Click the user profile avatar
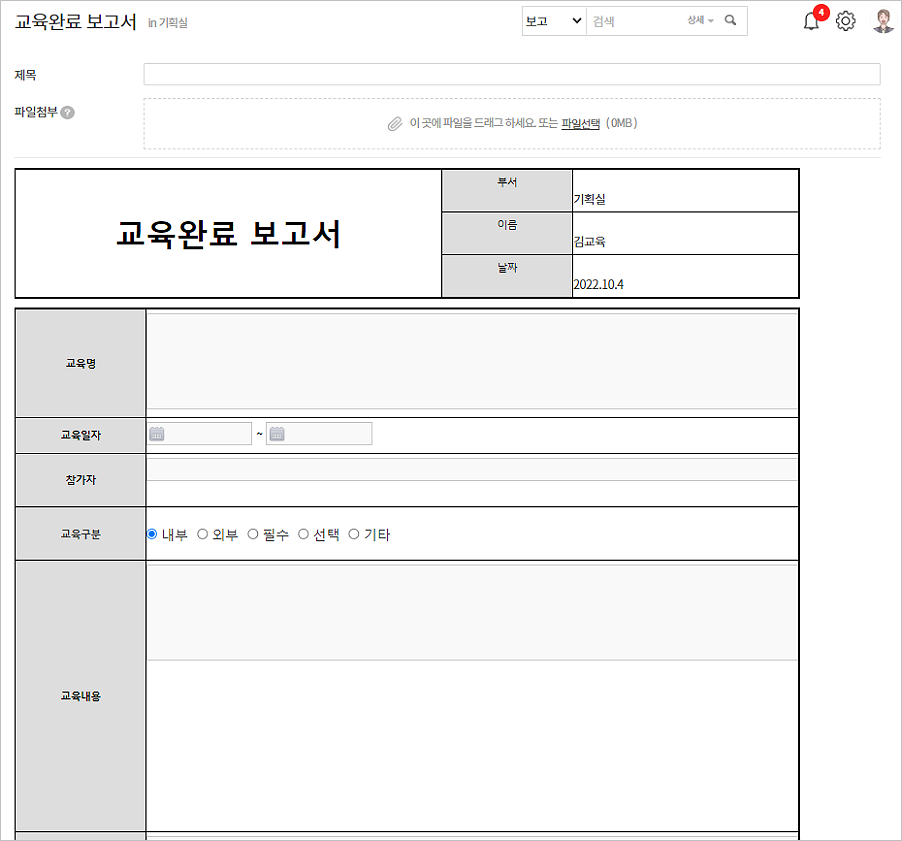Image resolution: width=902 pixels, height=841 pixels. point(883,21)
